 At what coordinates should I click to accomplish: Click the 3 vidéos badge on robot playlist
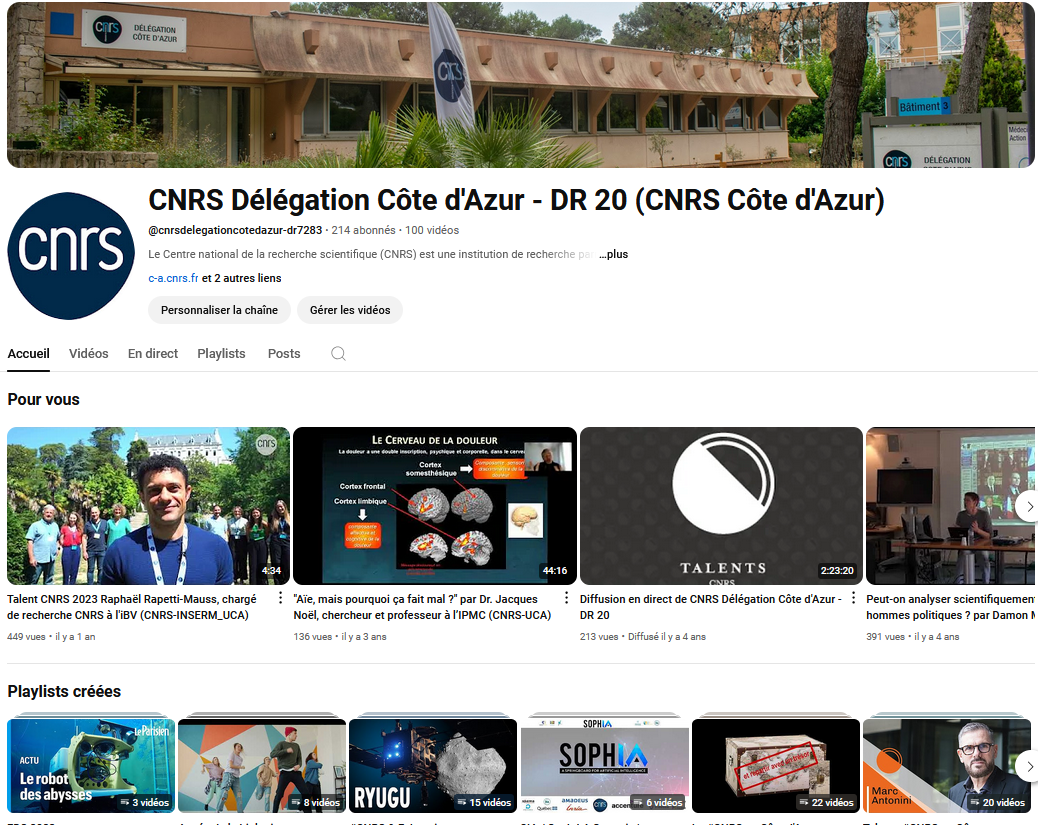[144, 802]
